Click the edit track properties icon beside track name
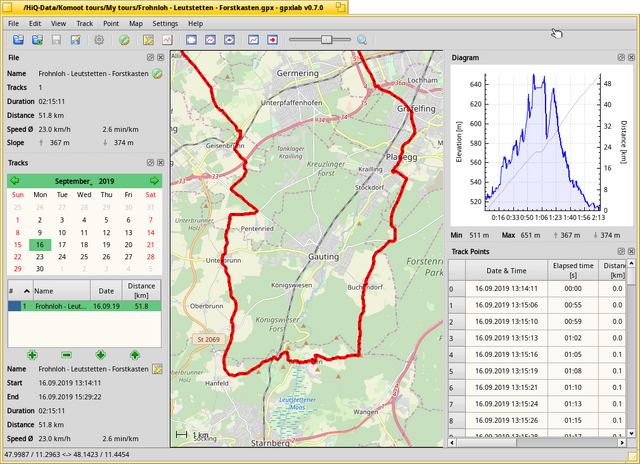640x464 pixels. 157,369
